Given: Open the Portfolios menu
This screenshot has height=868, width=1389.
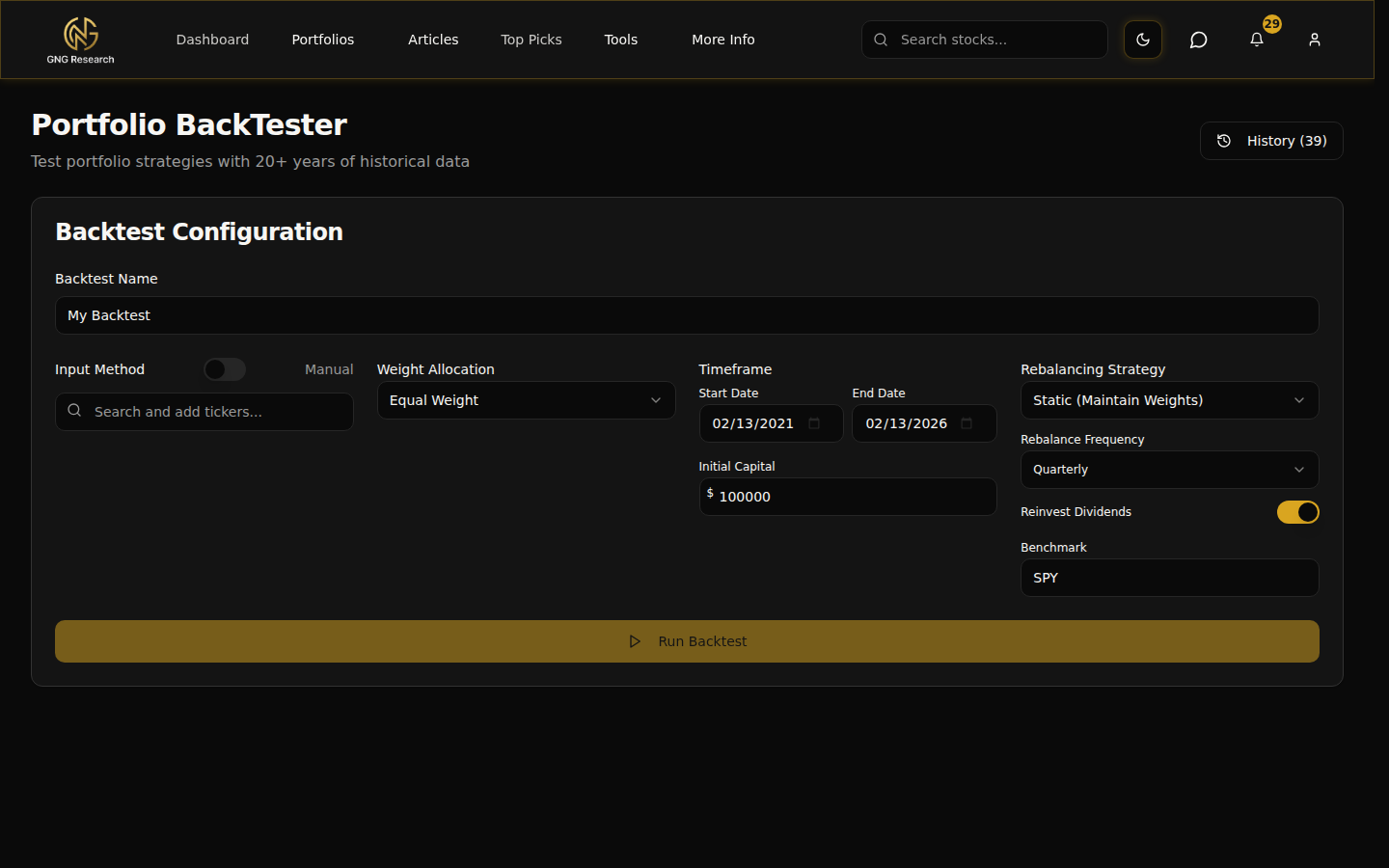Looking at the screenshot, I should click(x=323, y=40).
